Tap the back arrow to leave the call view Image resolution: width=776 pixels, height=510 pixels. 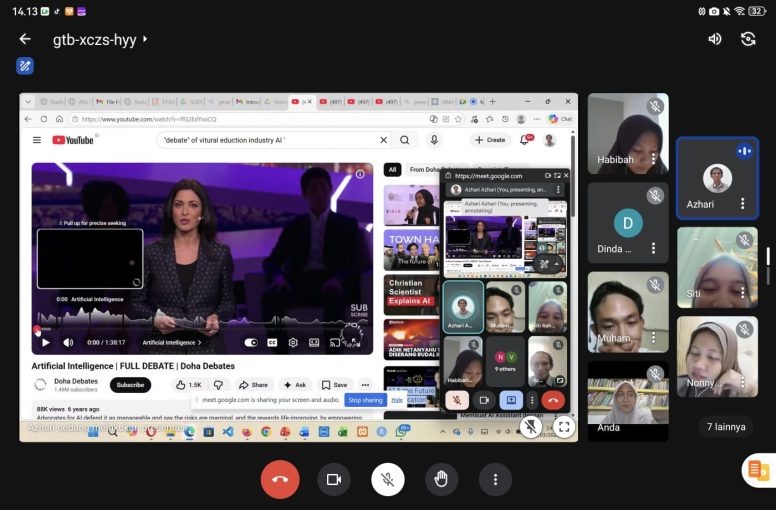pos(25,39)
